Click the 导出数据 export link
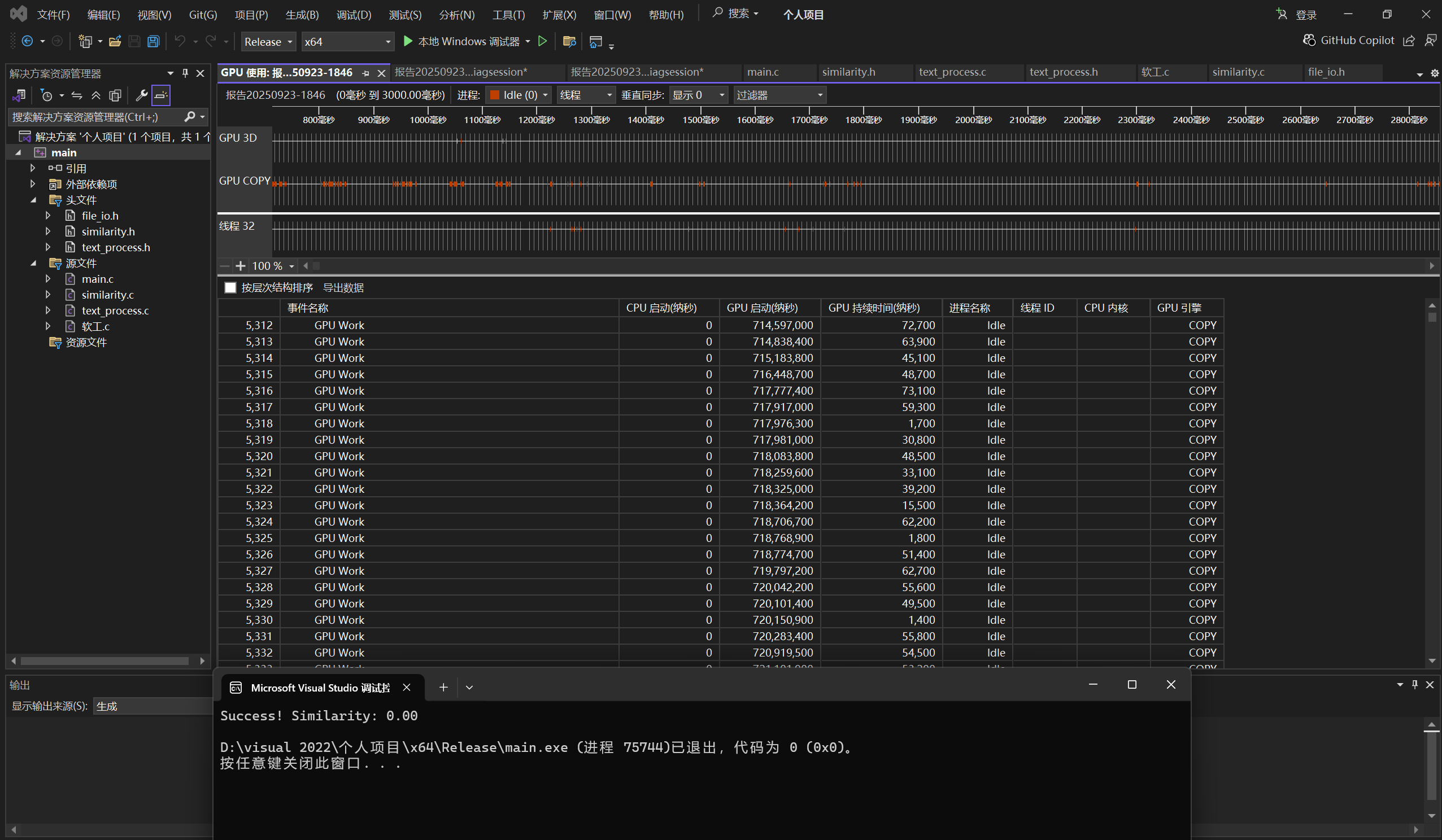Viewport: 1442px width, 840px height. pos(343,288)
